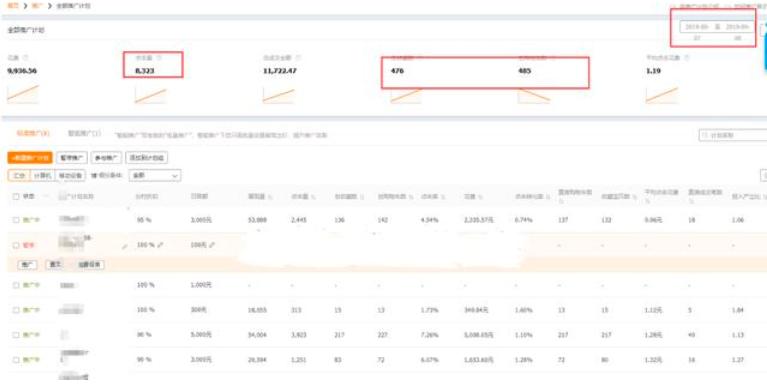Select the 移动设备 device segment
Viewport: 767px width, 385px height.
[70, 175]
